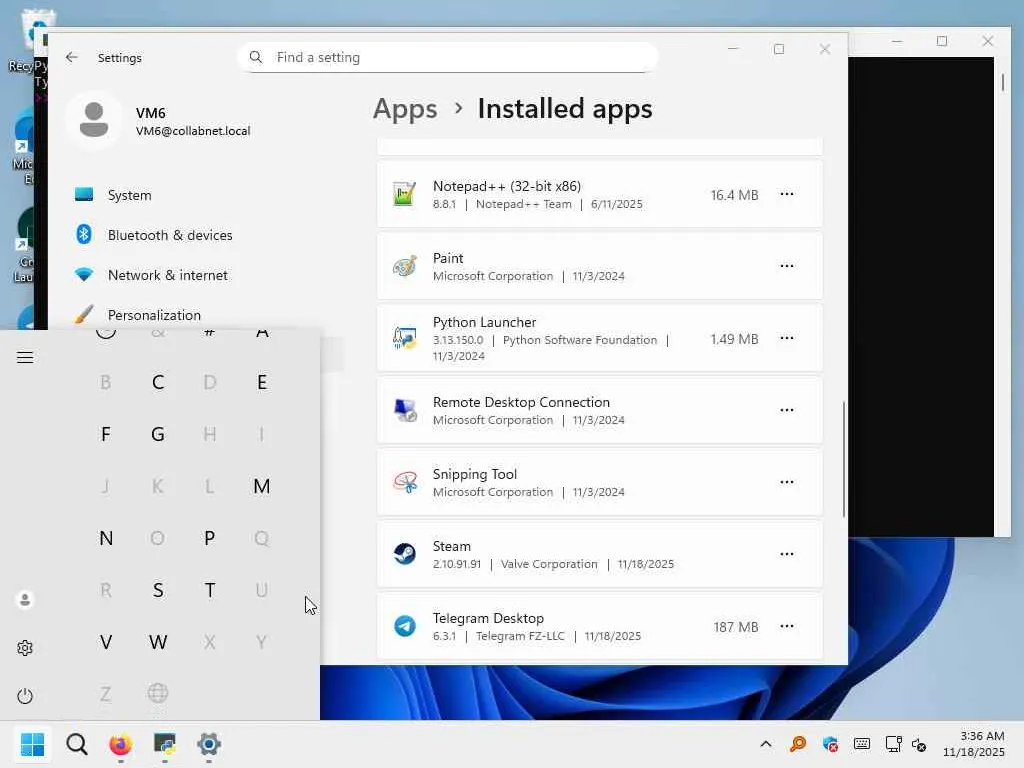The height and width of the screenshot is (768, 1024).
Task: Click the Python Launcher app icon
Action: tap(404, 338)
